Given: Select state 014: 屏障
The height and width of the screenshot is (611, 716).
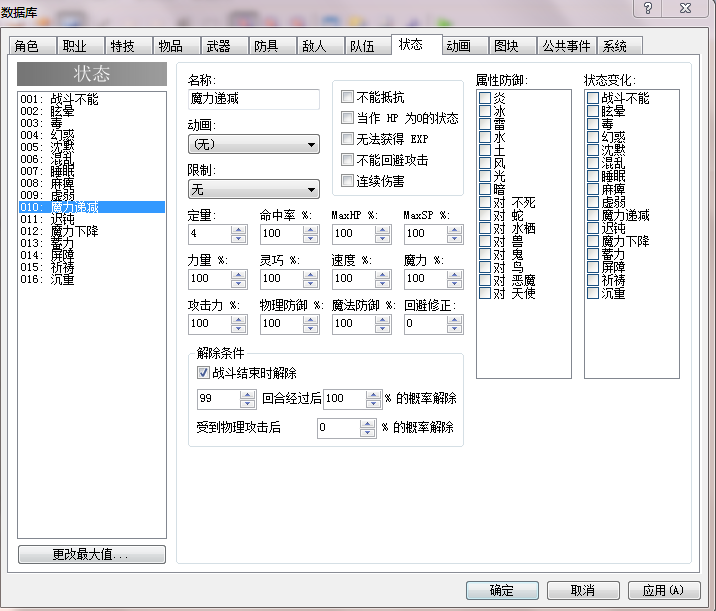Looking at the screenshot, I should click(x=92, y=255).
